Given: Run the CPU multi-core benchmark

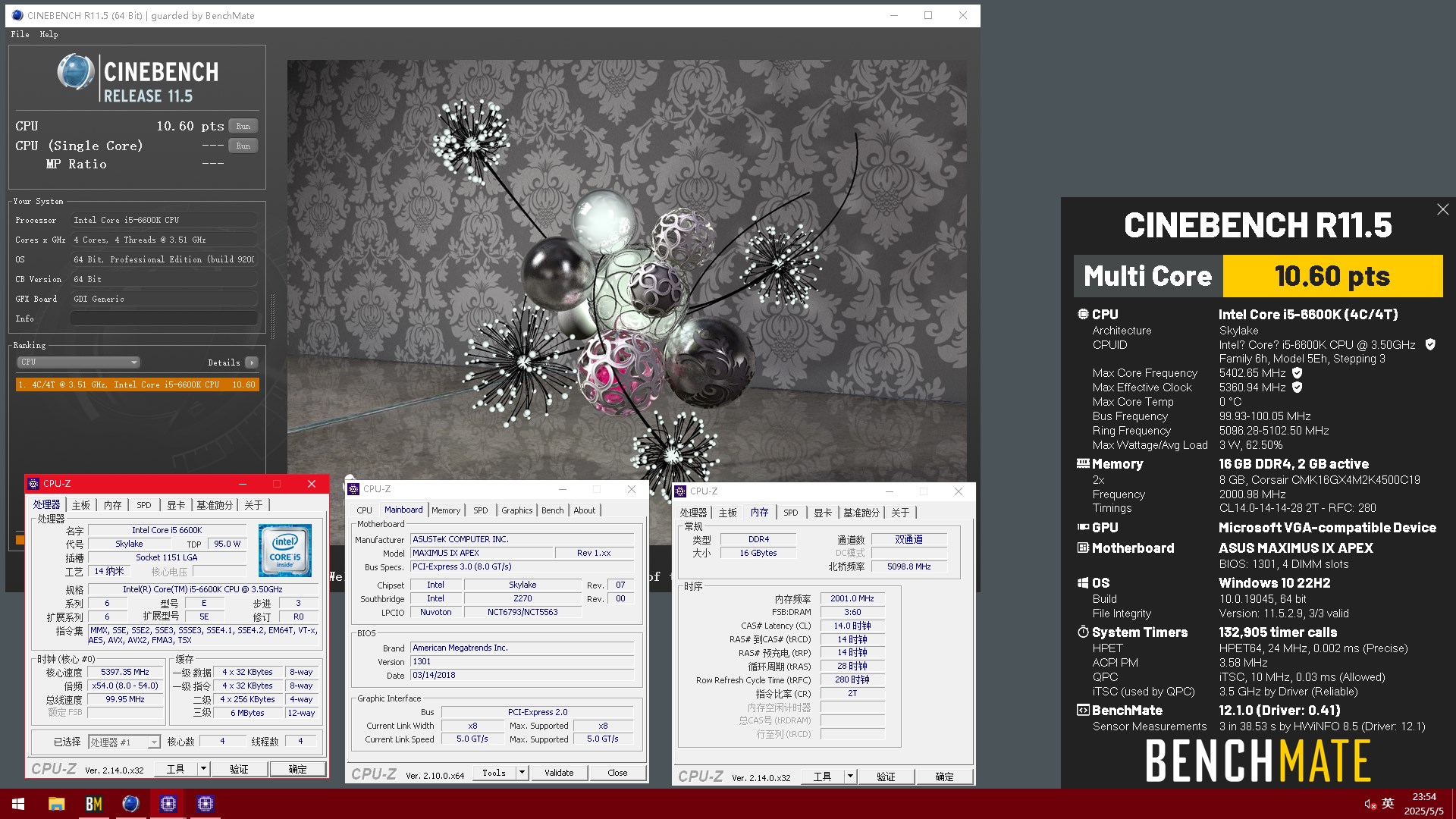Looking at the screenshot, I should (x=243, y=126).
